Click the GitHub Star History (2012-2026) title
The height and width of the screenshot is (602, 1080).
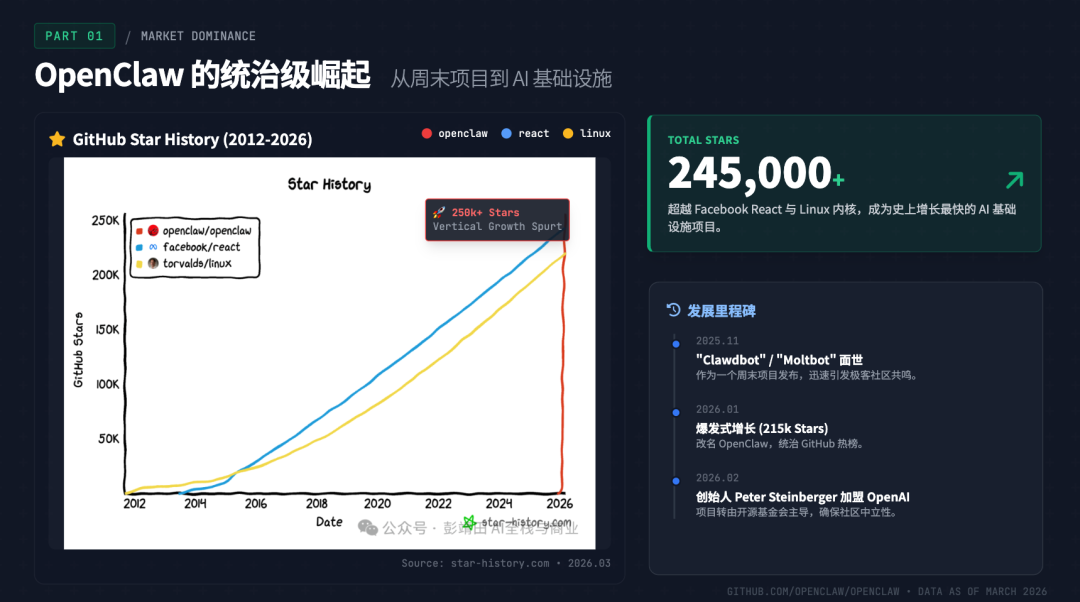192,139
